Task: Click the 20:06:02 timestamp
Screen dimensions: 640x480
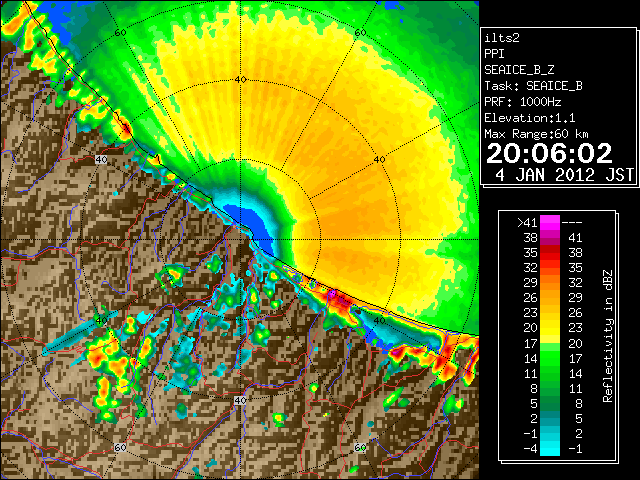Action: [549, 153]
